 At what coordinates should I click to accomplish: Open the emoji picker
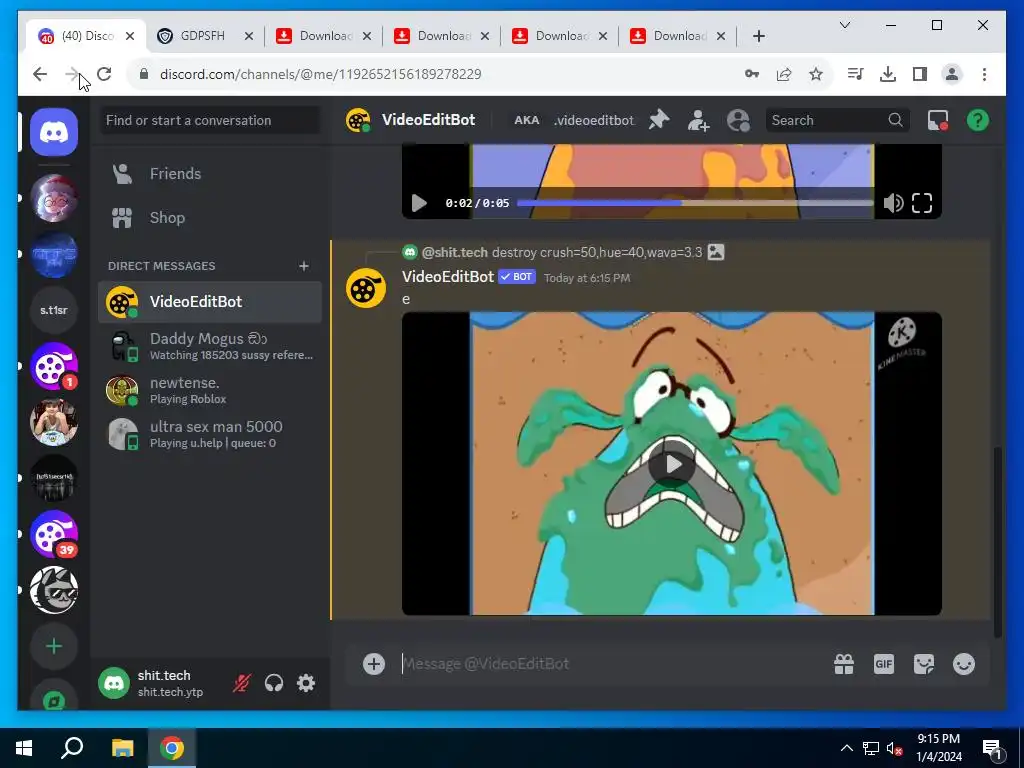pos(964,664)
